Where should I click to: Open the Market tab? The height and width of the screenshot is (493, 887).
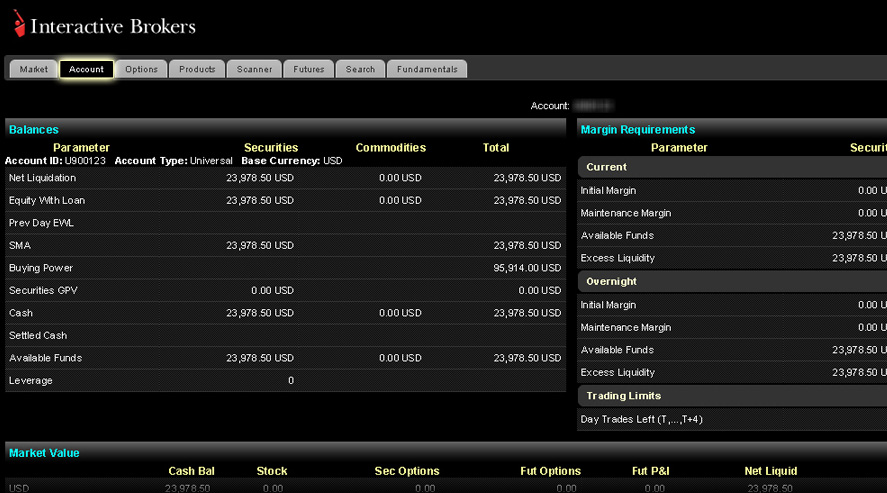tap(33, 69)
